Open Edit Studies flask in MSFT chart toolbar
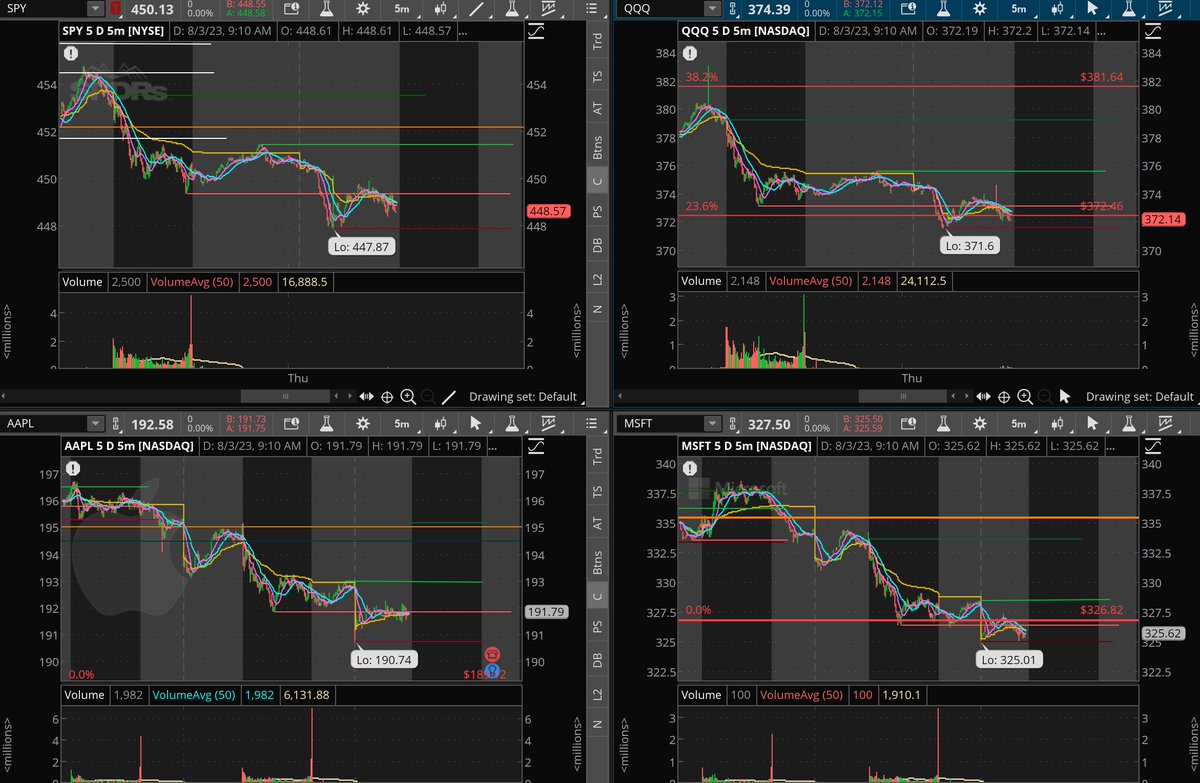Image resolution: width=1200 pixels, height=783 pixels. [944, 423]
